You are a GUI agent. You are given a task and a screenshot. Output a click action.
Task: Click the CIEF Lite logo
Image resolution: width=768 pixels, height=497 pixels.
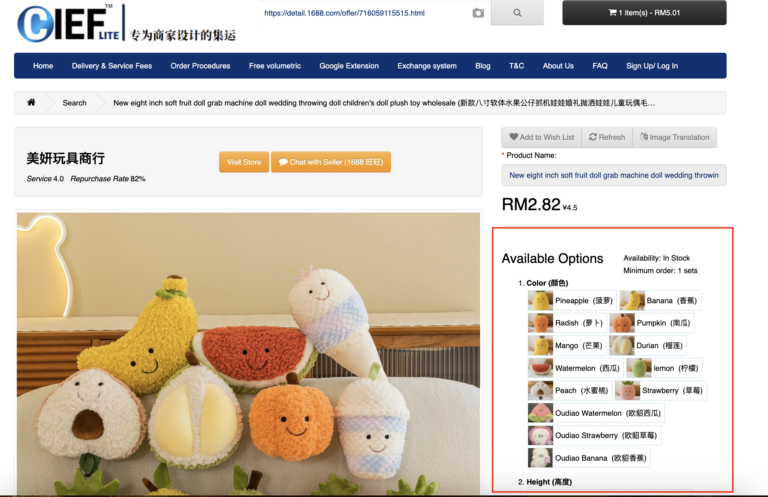point(69,23)
